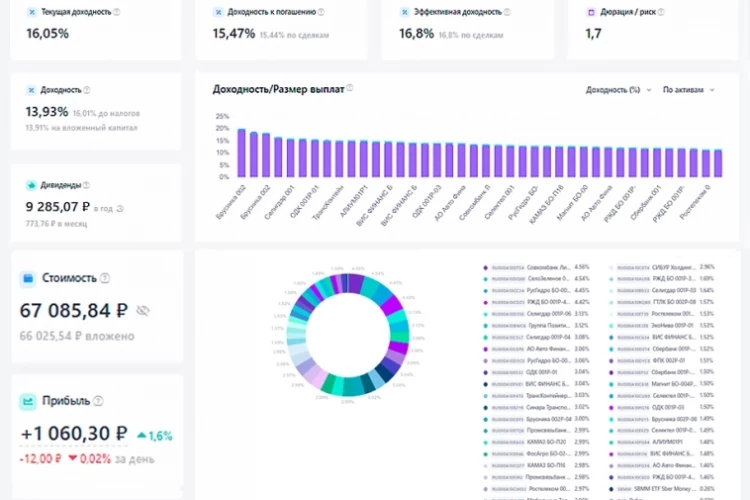
Task: Select the СИБУР Холдинг legend item
Action: (662, 267)
